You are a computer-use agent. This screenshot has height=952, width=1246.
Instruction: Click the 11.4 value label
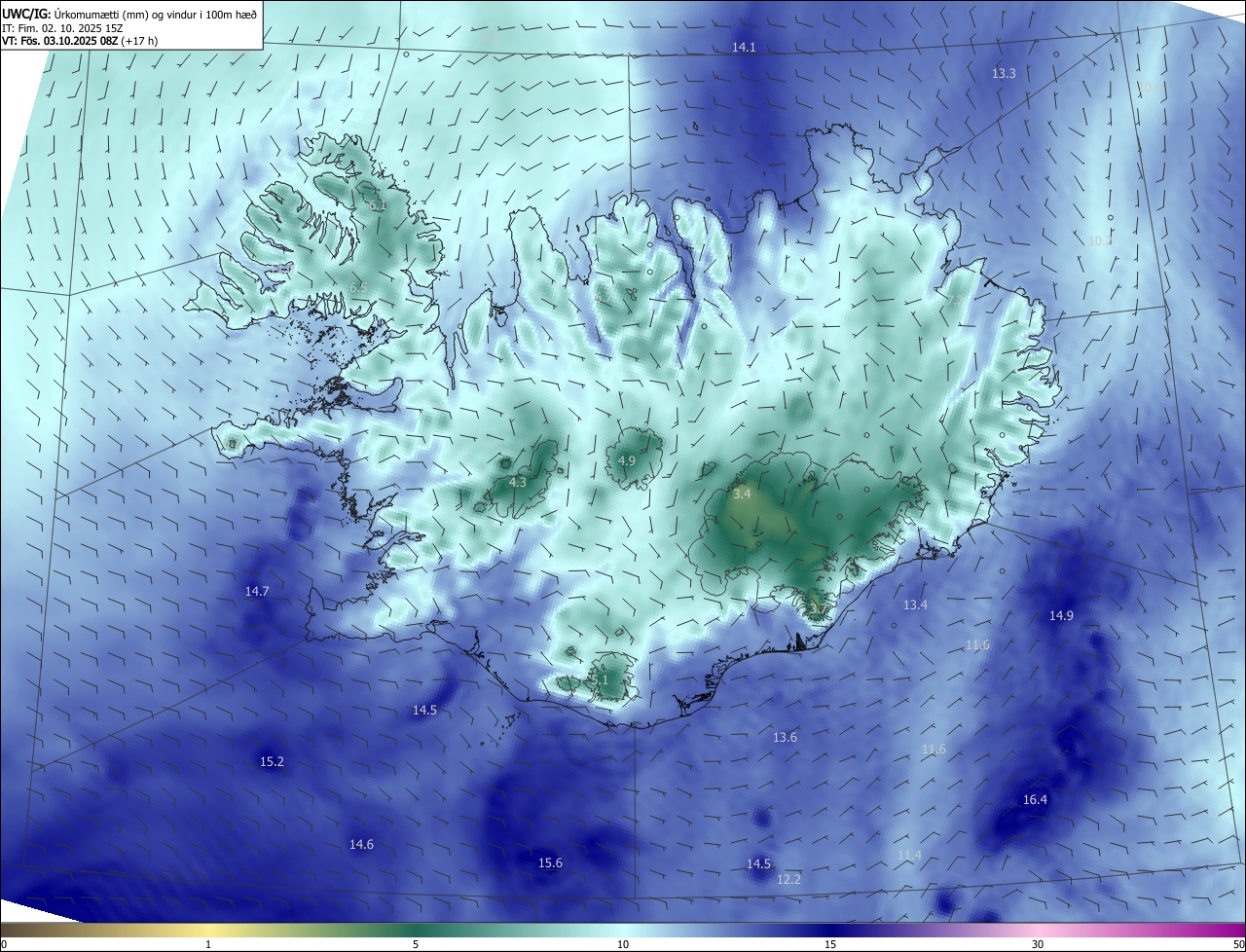909,856
